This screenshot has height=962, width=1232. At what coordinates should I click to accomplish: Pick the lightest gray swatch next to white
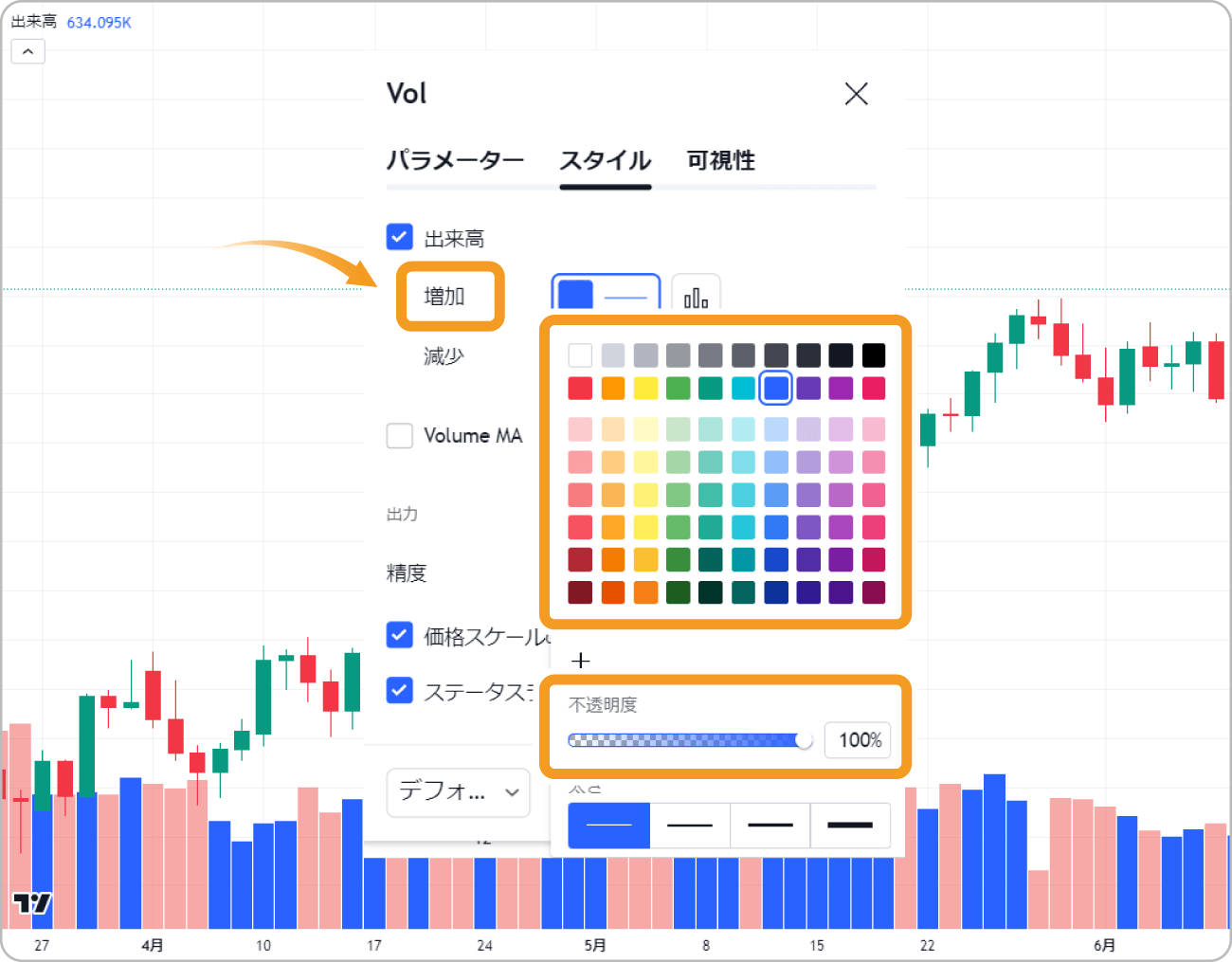pos(613,355)
